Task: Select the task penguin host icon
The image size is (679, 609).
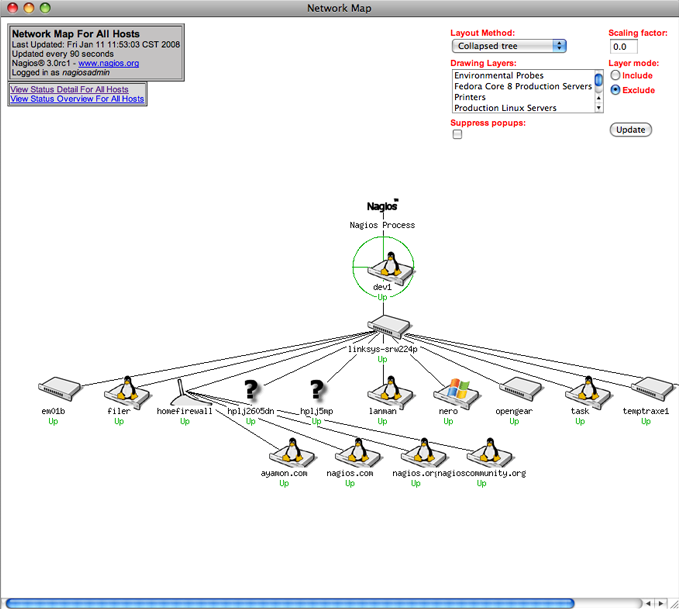Action: (x=587, y=392)
